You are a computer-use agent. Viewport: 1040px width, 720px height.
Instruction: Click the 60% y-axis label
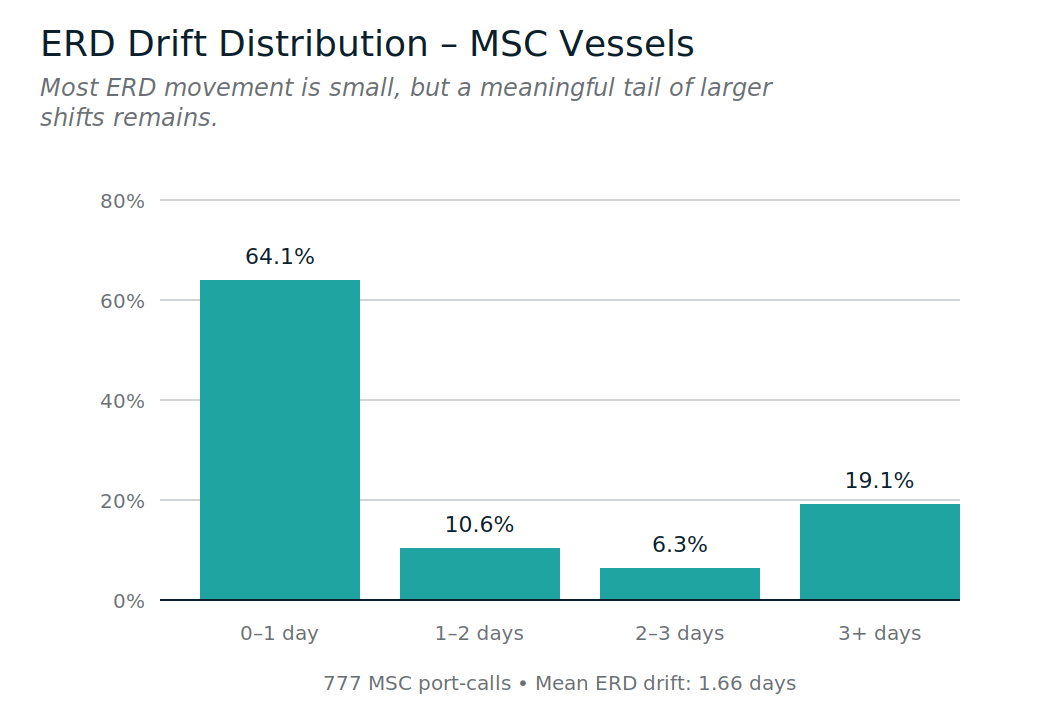click(123, 301)
